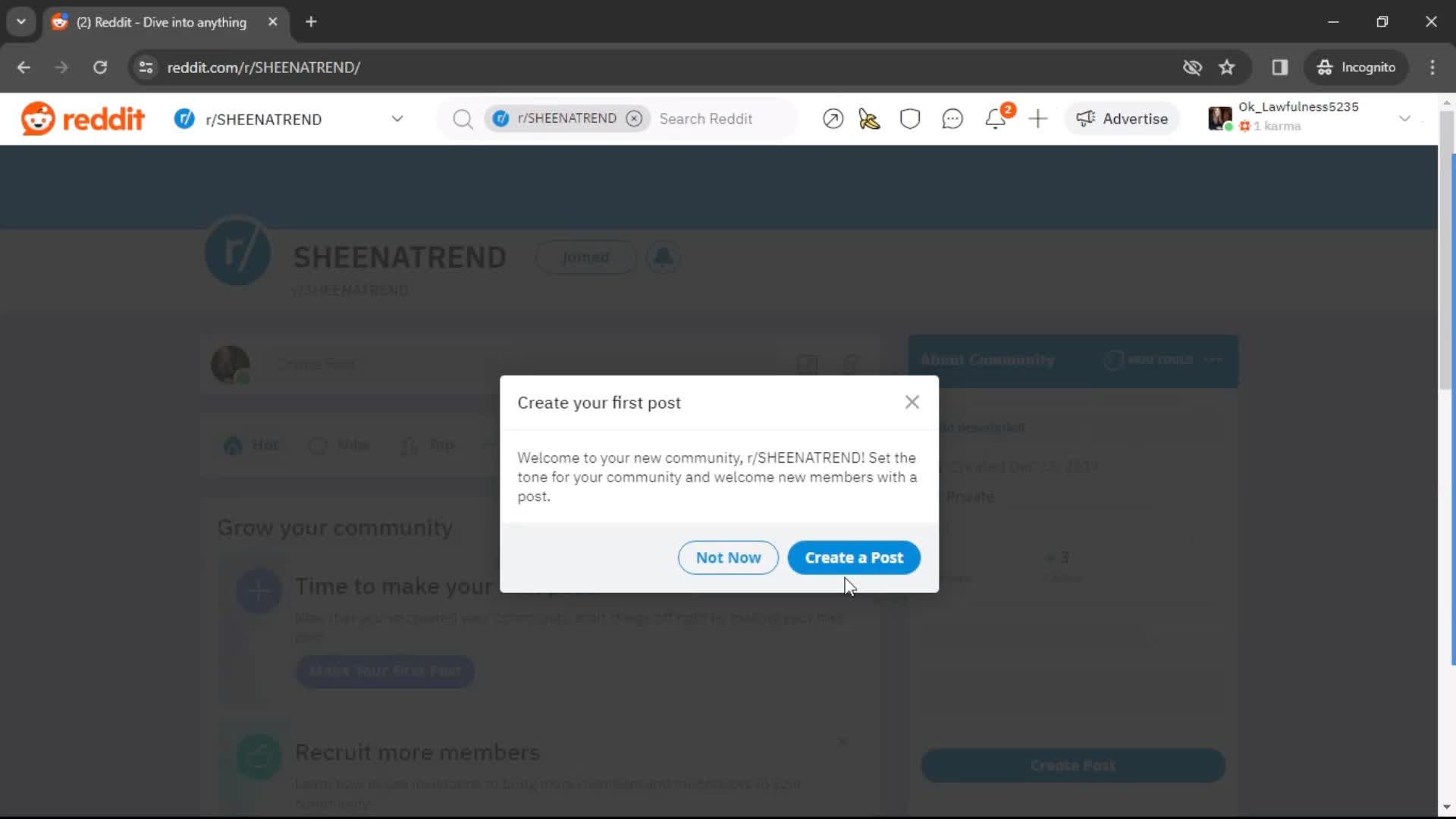Click the shield/mod tools icon
Image resolution: width=1456 pixels, height=819 pixels.
point(909,118)
